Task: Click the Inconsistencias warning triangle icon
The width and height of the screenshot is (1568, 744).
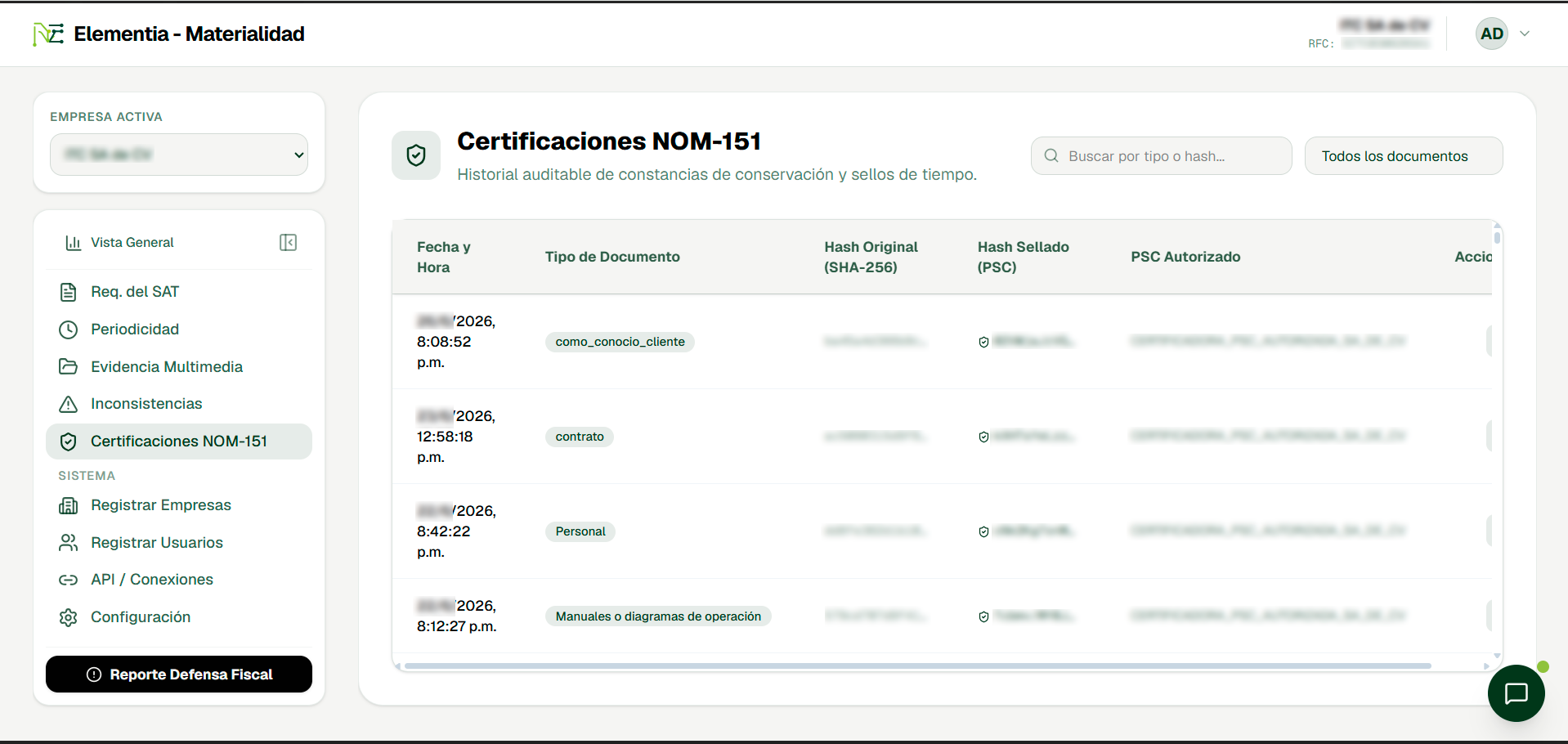Action: click(69, 404)
